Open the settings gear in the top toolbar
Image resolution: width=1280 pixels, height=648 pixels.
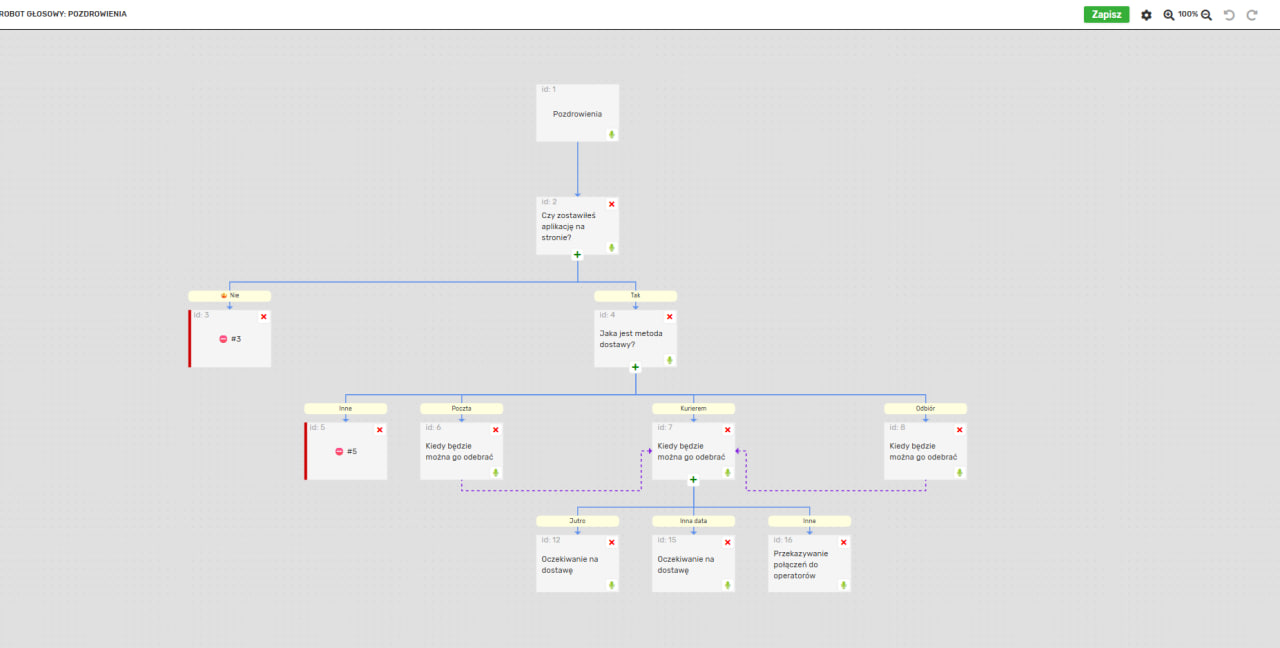pyautogui.click(x=1146, y=15)
